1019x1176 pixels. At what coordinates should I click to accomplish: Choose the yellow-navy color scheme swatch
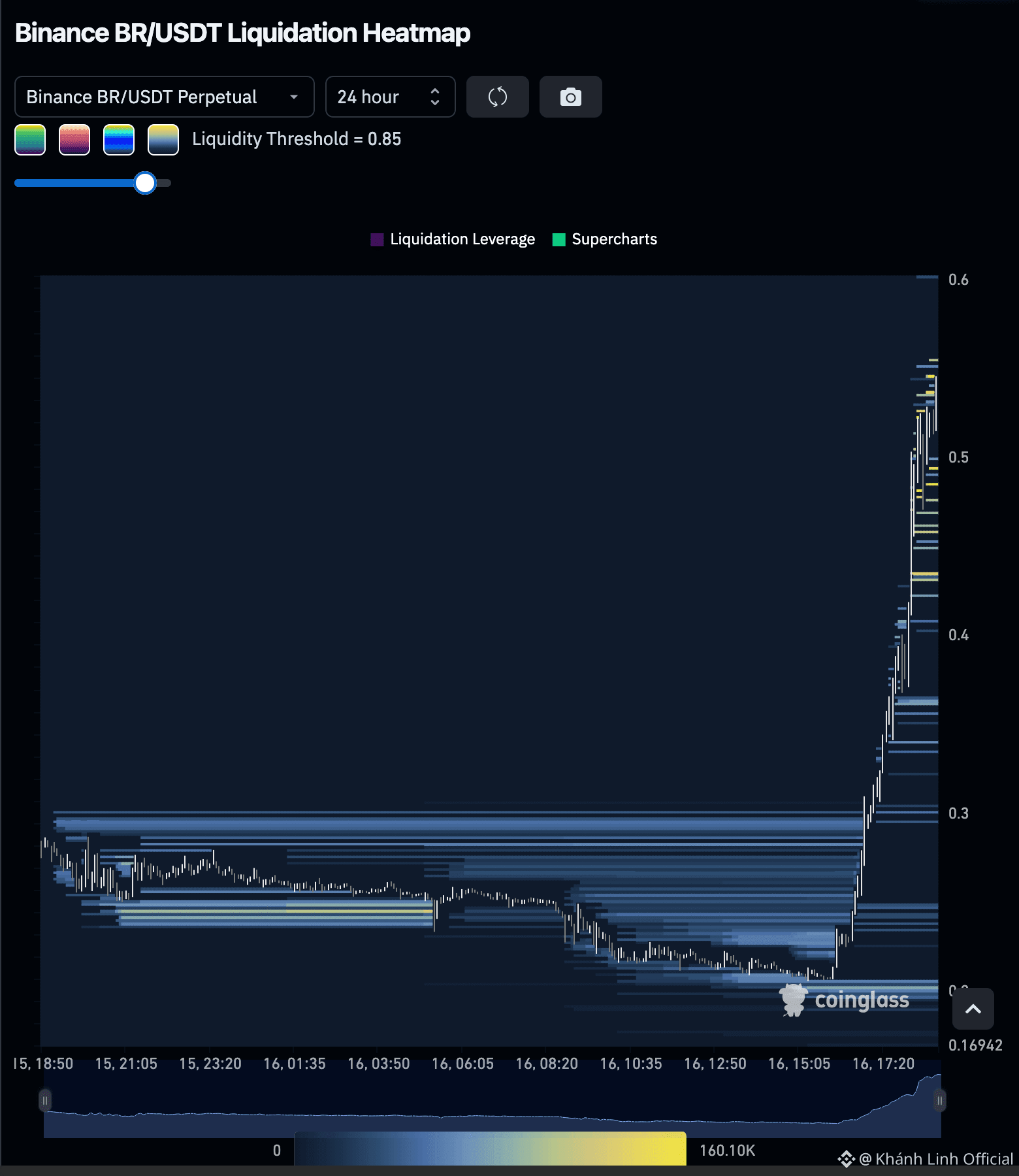[x=163, y=140]
